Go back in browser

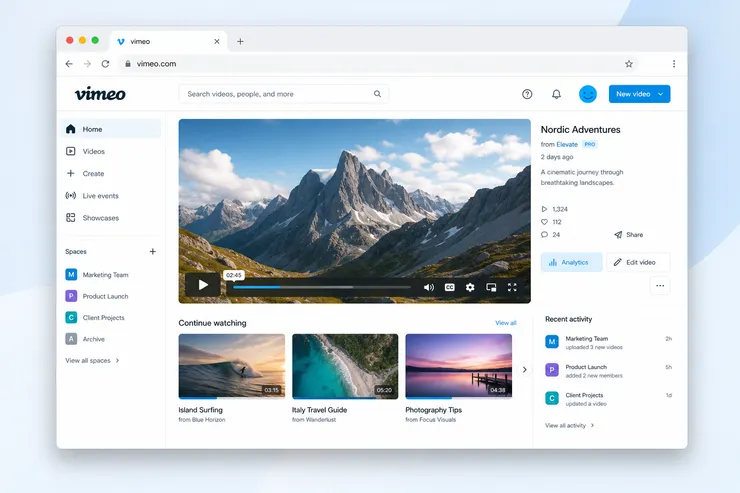pos(69,64)
